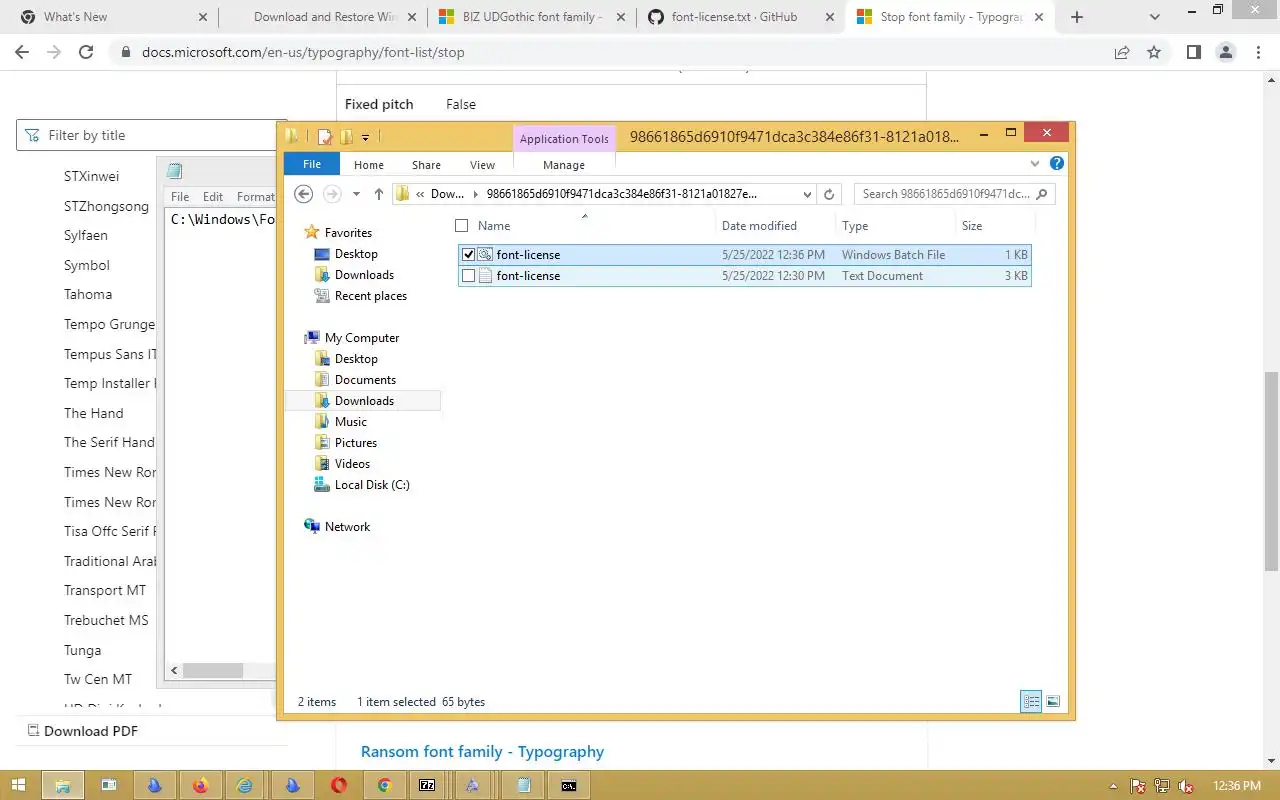Open the Tahoma font link in sidebar

pyautogui.click(x=88, y=295)
